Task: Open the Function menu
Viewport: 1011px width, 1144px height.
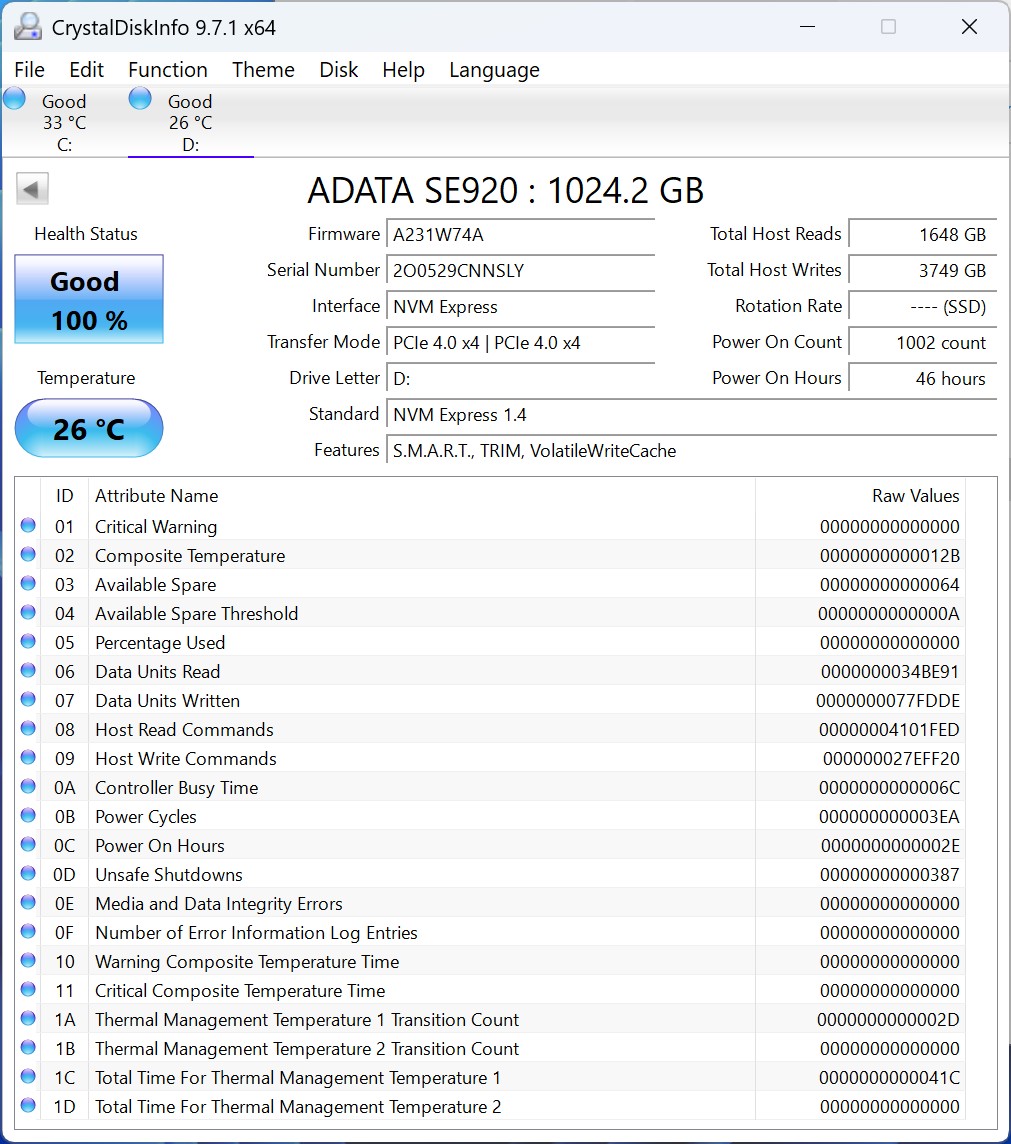Action: 168,70
